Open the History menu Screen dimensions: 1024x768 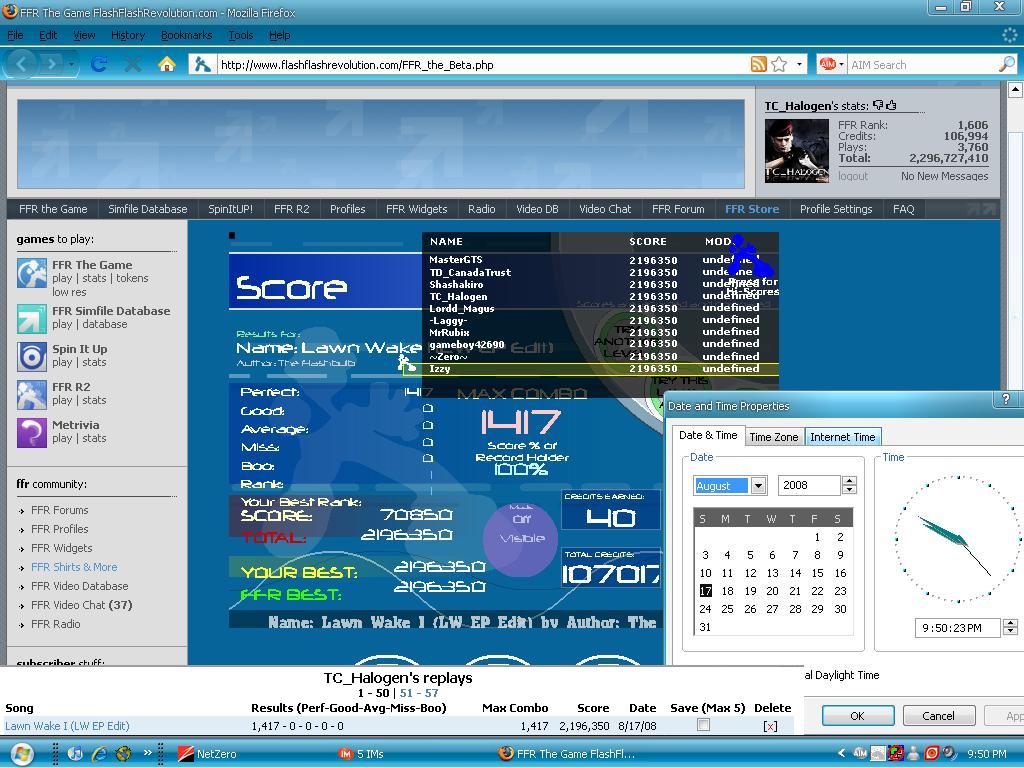click(127, 35)
